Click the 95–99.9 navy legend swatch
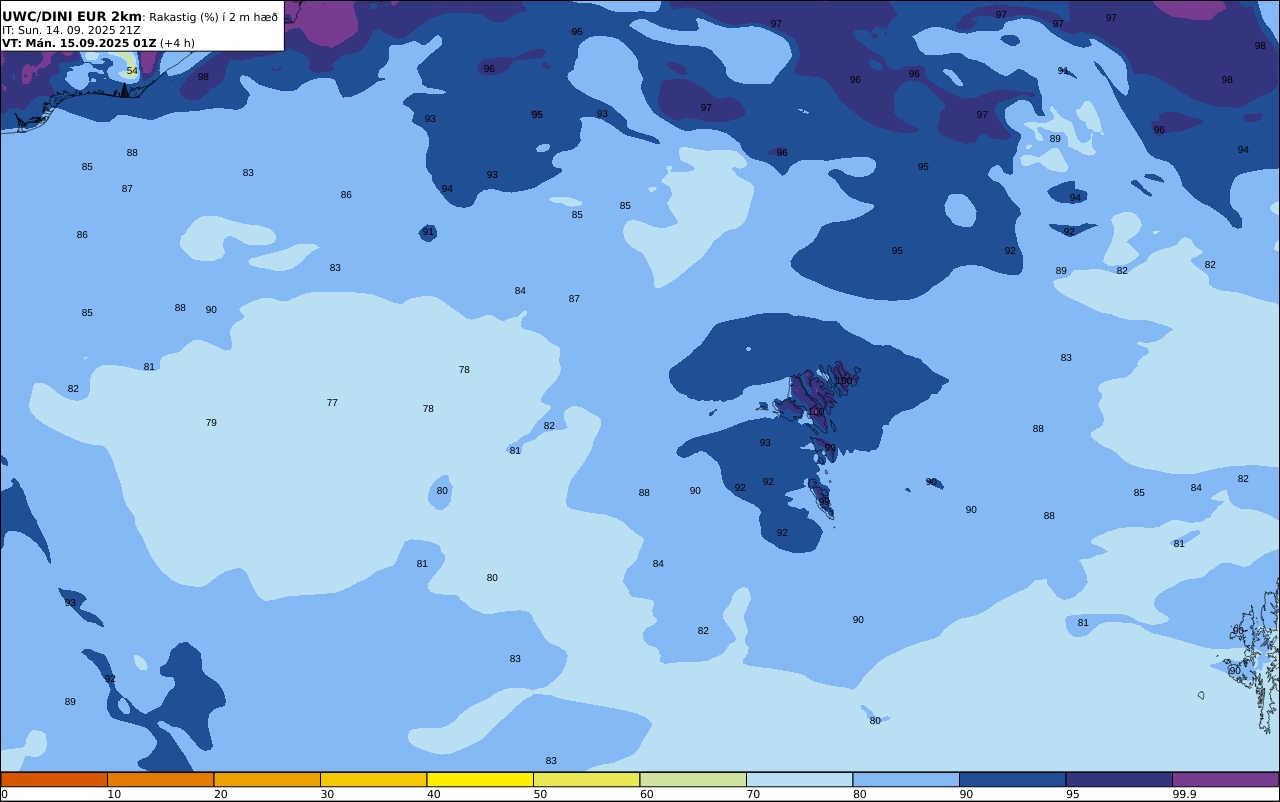This screenshot has width=1280, height=802. click(x=1119, y=779)
